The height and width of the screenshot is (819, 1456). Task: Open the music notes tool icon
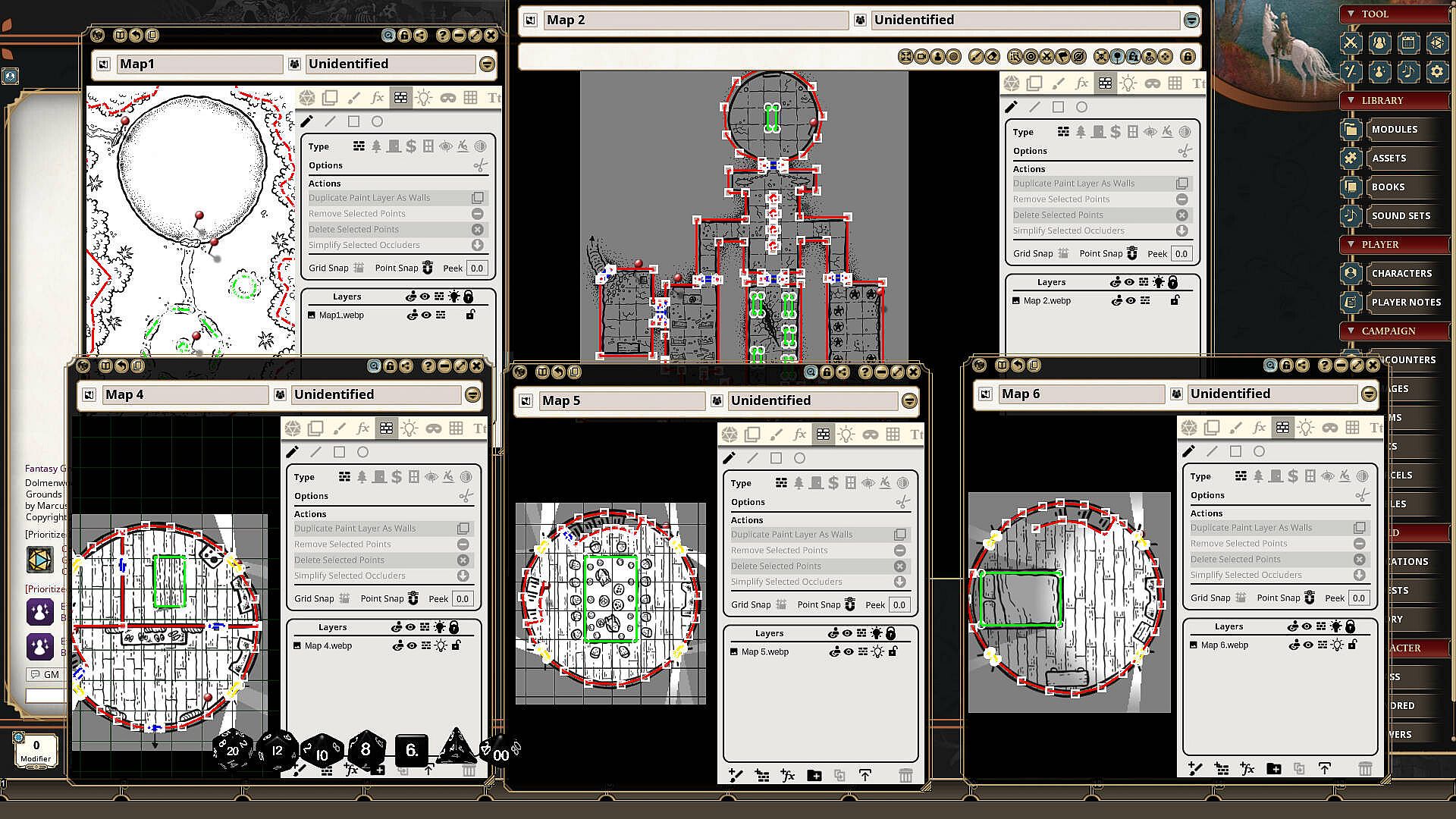[1408, 72]
